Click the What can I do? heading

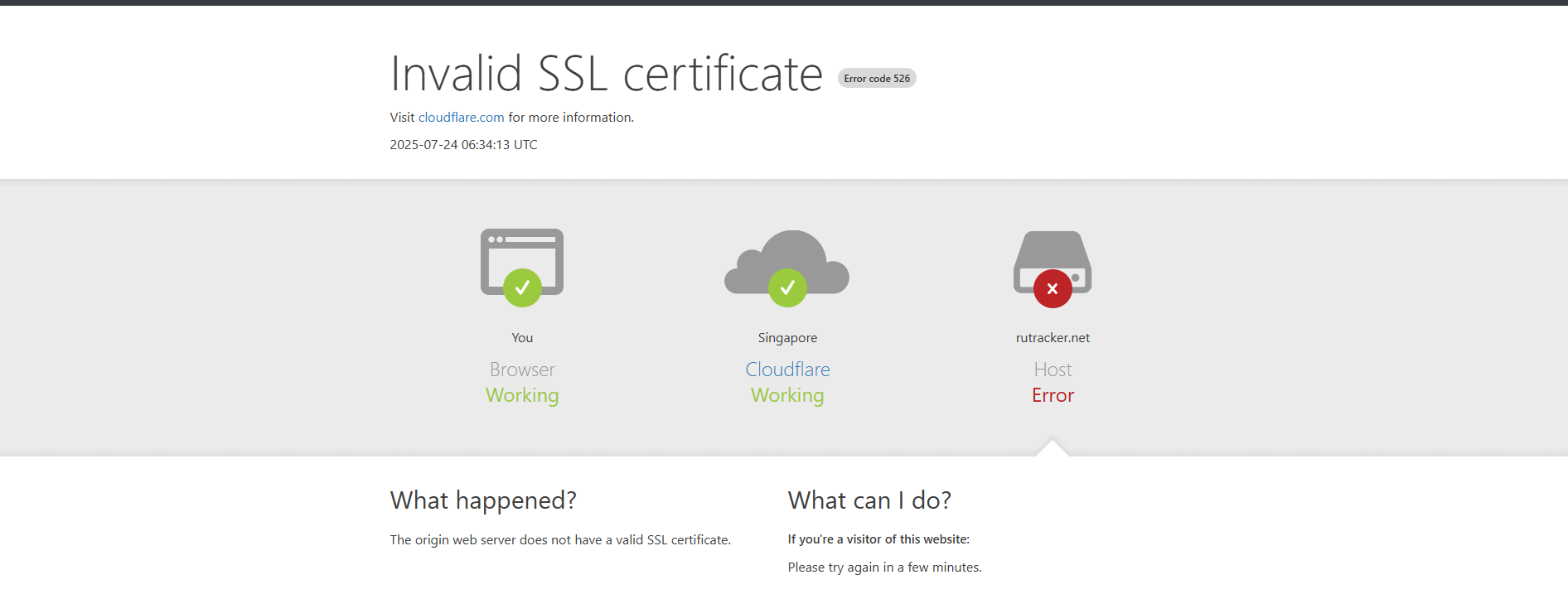[x=869, y=500]
